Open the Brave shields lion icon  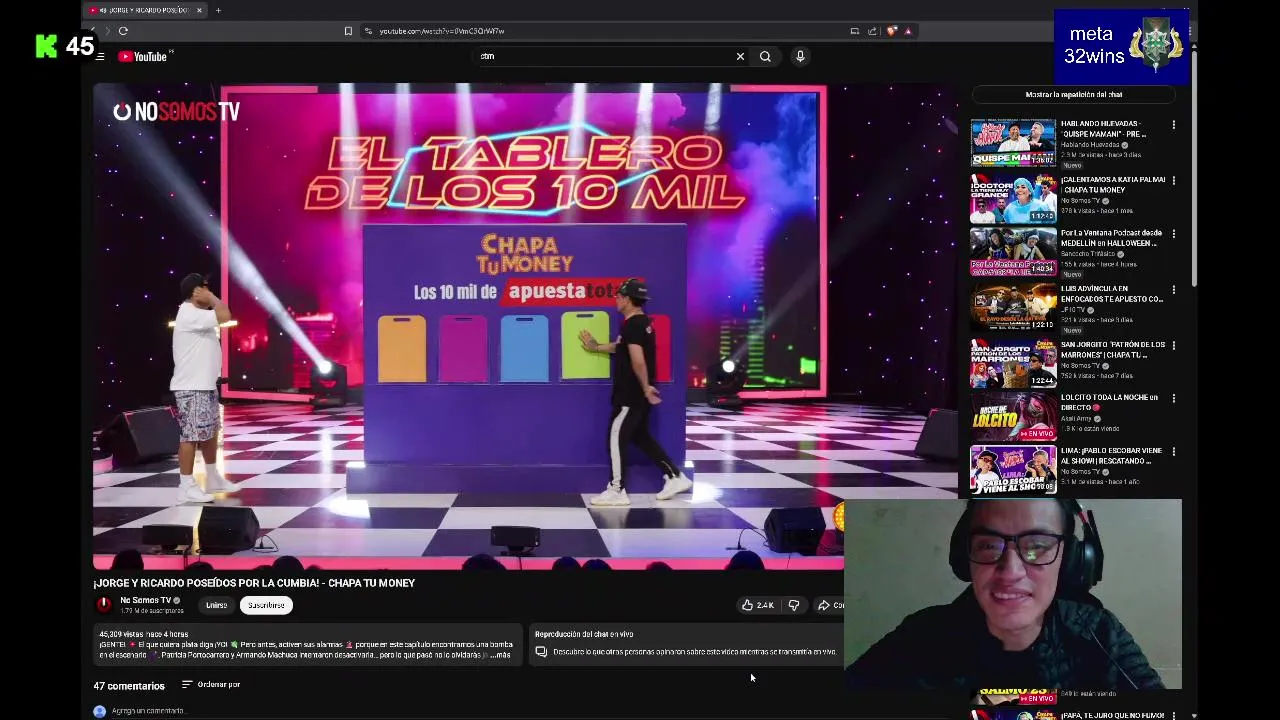tap(892, 31)
